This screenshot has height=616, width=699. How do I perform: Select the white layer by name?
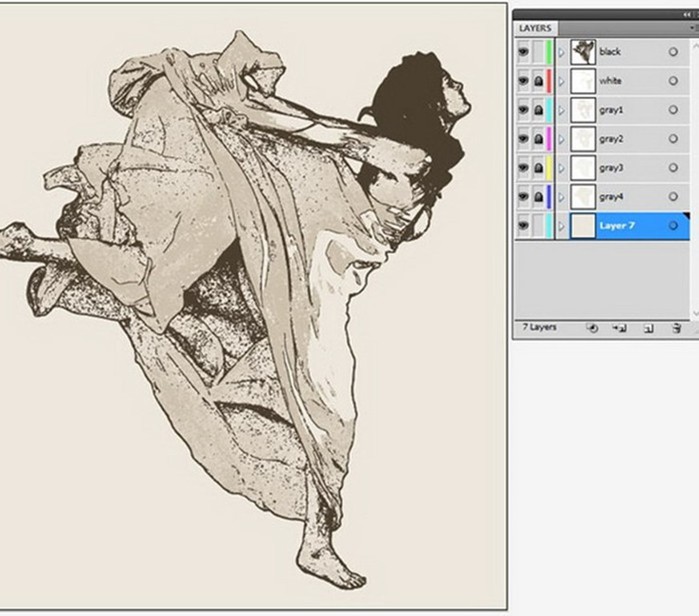coord(610,81)
